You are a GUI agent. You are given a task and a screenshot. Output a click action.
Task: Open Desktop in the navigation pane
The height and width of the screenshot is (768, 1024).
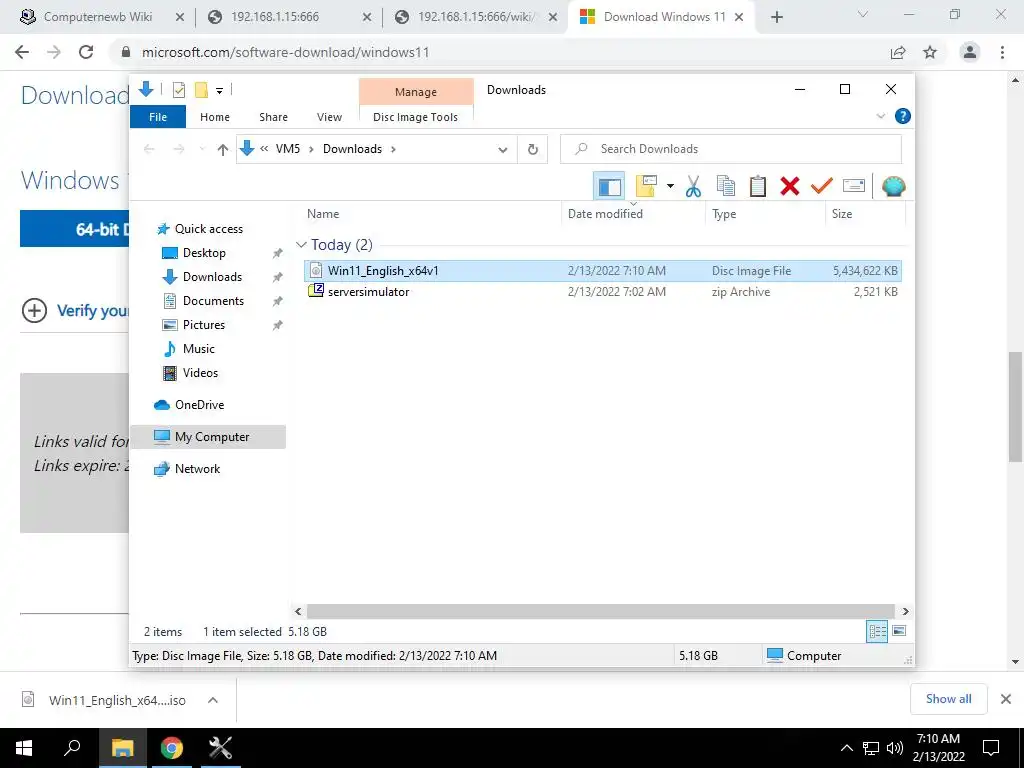204,253
